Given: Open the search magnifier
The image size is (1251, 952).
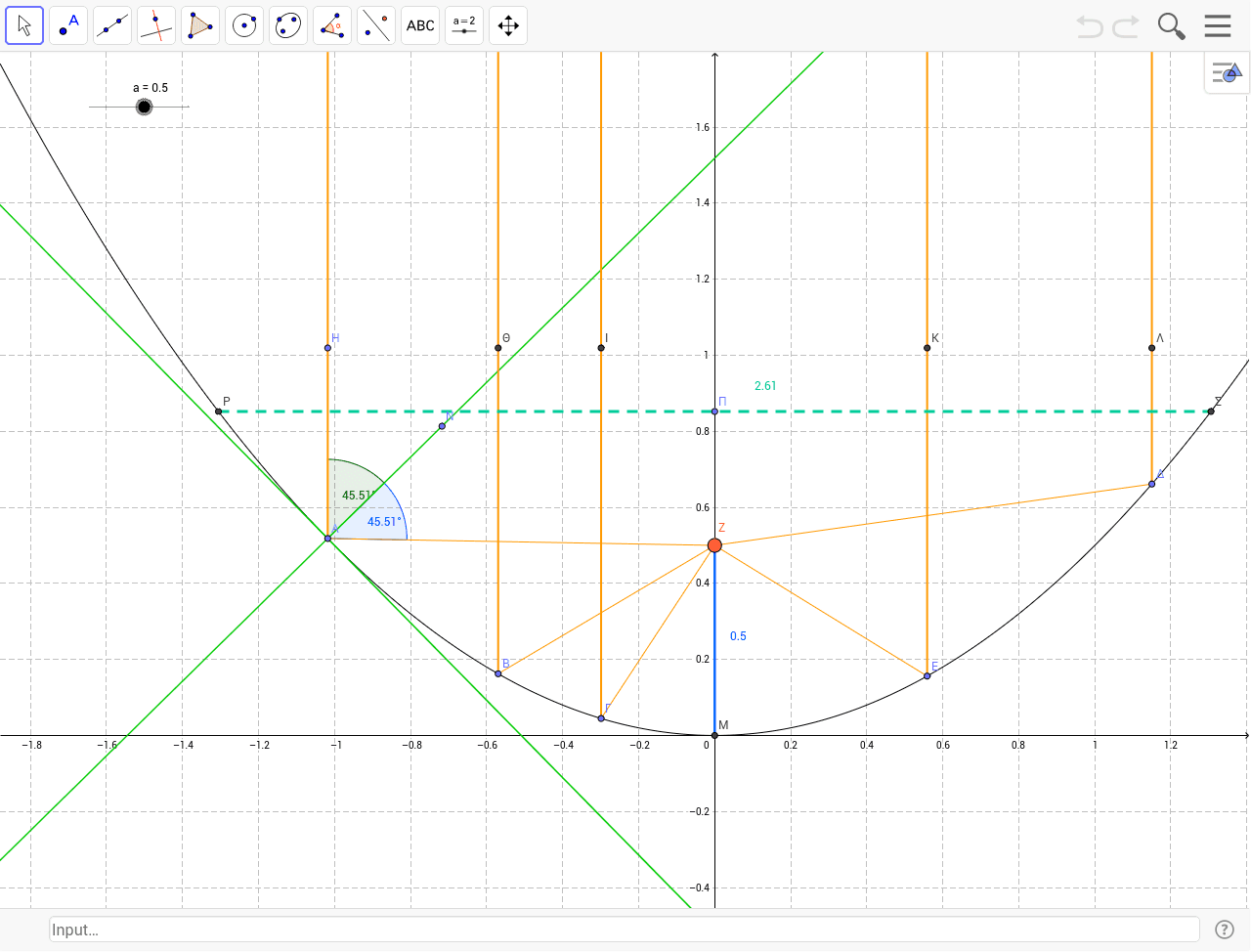Looking at the screenshot, I should tap(1171, 26).
